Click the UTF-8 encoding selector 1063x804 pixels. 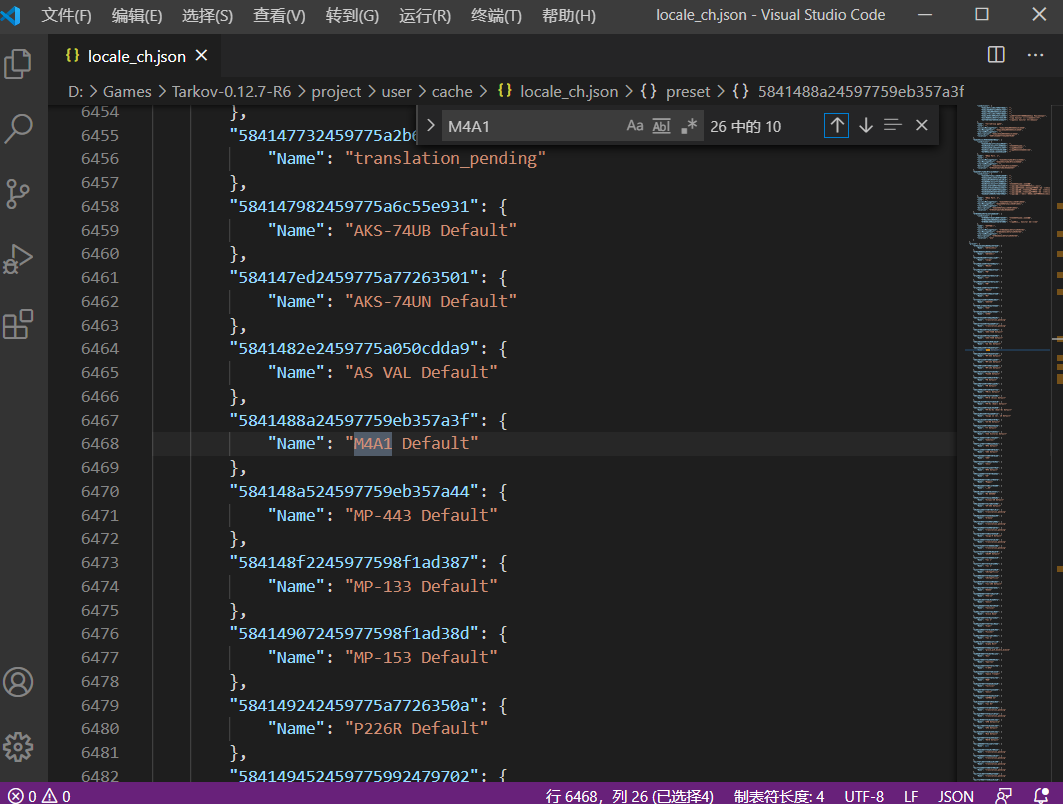coord(864,796)
